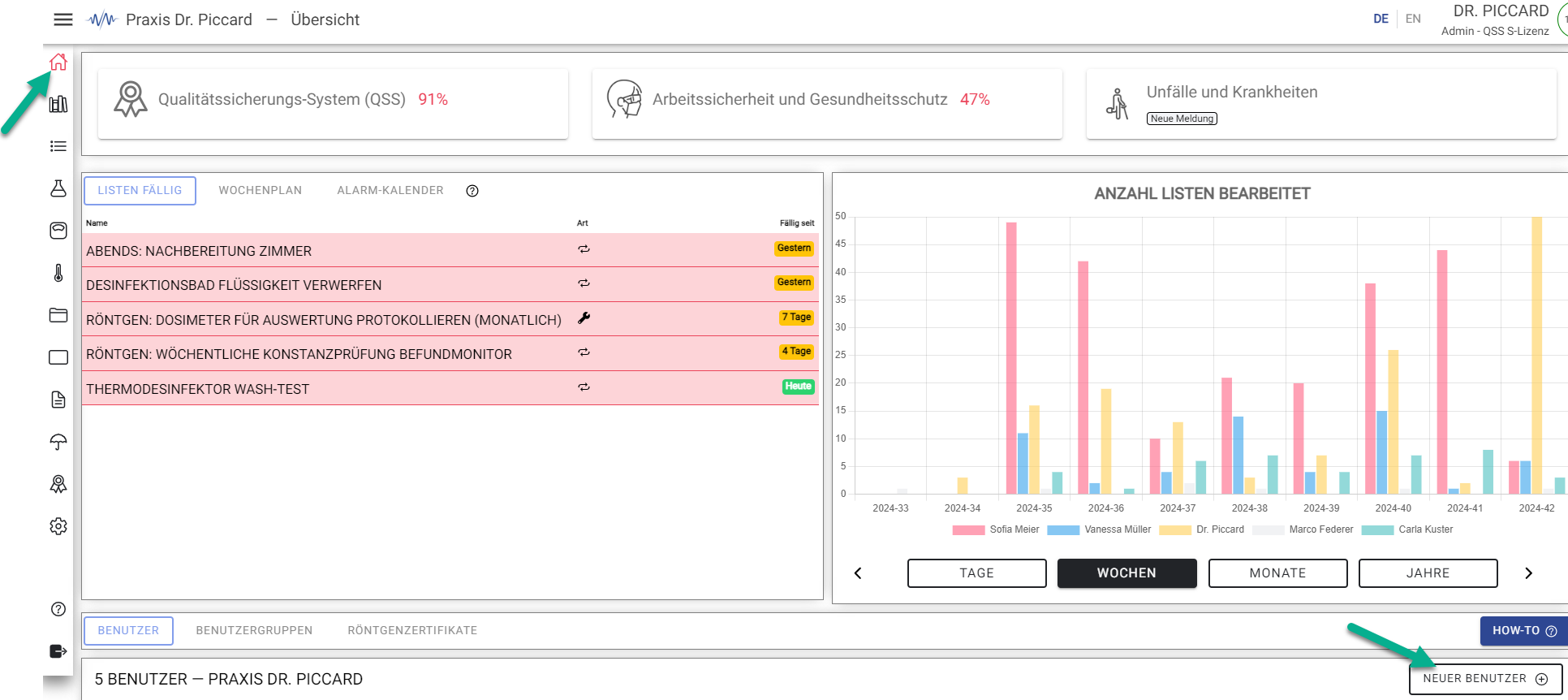Toggle Sofia Meier legend series
The image size is (1568, 700).
pos(996,529)
